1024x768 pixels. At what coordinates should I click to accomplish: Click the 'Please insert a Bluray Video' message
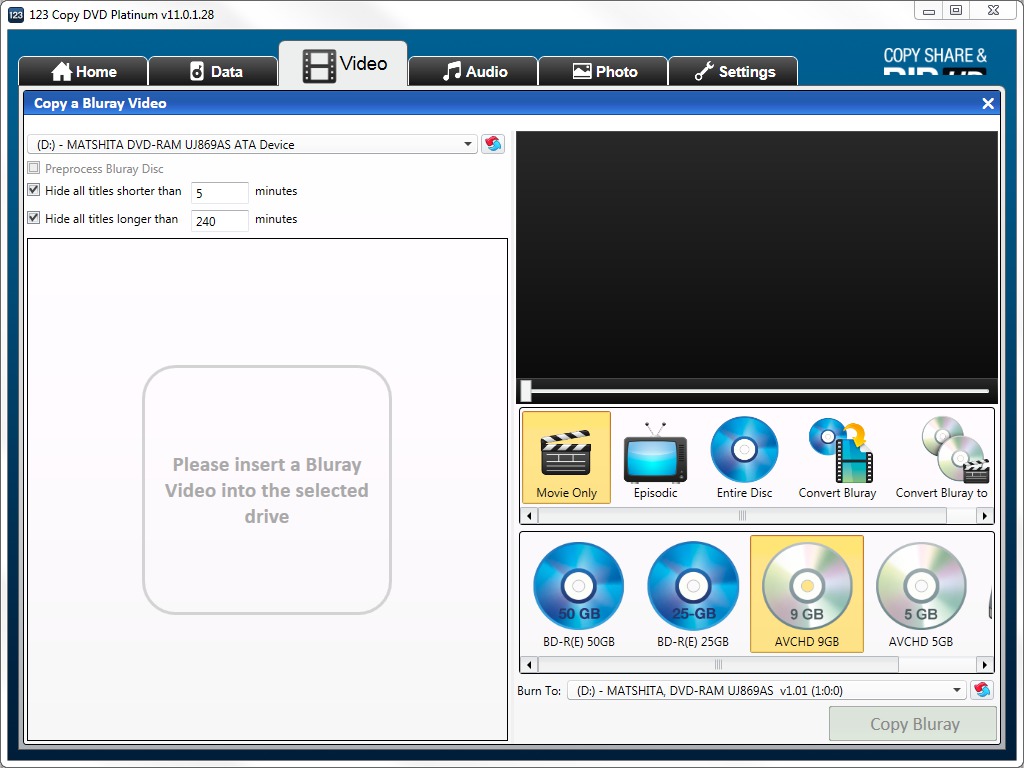click(x=266, y=490)
